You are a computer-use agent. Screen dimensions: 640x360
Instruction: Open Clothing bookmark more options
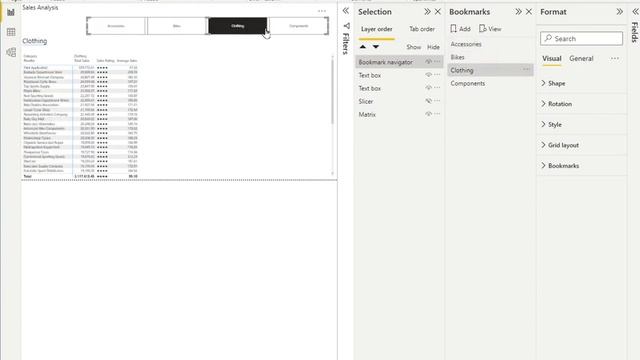[x=526, y=70]
